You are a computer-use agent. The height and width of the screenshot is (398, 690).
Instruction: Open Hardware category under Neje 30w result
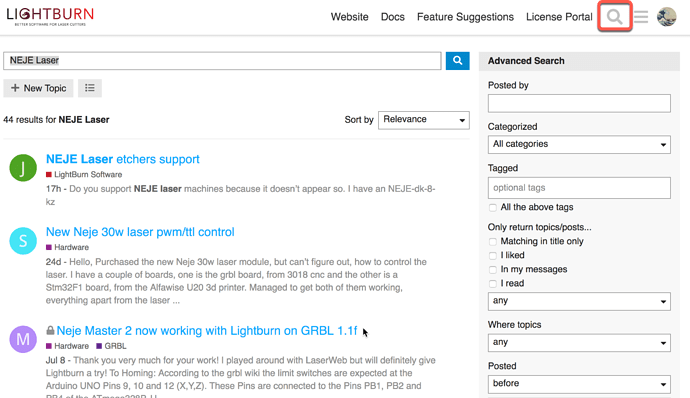(x=67, y=247)
